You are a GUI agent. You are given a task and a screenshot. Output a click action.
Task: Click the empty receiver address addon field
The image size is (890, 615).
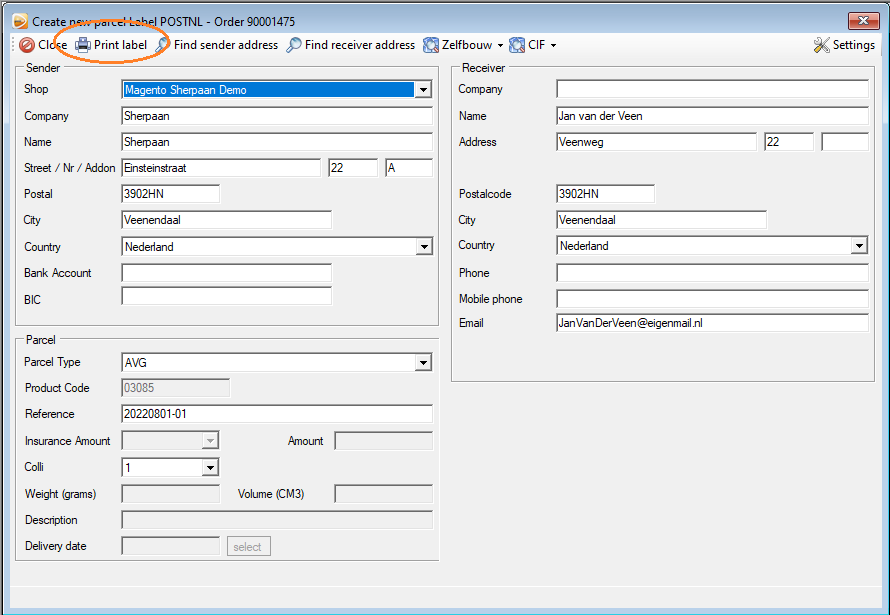click(x=845, y=142)
